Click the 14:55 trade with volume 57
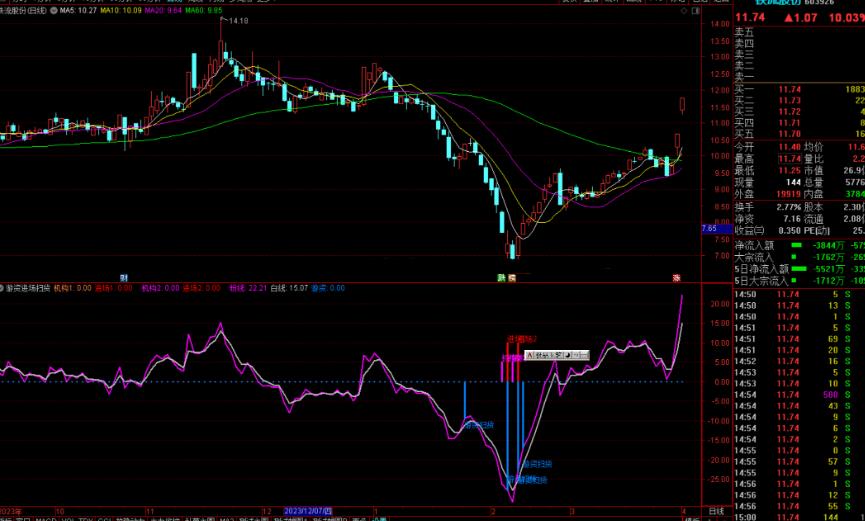 pos(799,461)
